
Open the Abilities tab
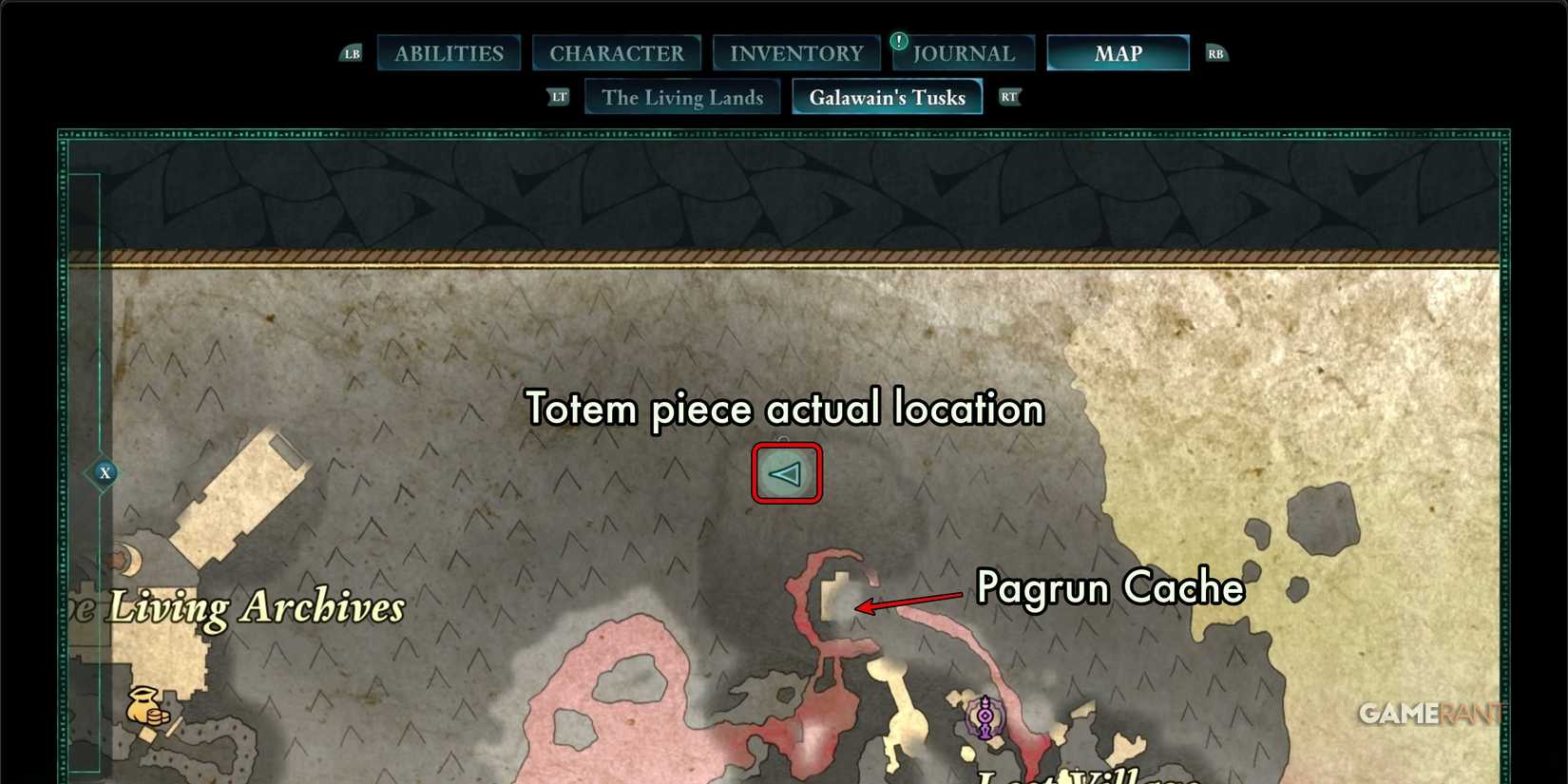pyautogui.click(x=449, y=53)
